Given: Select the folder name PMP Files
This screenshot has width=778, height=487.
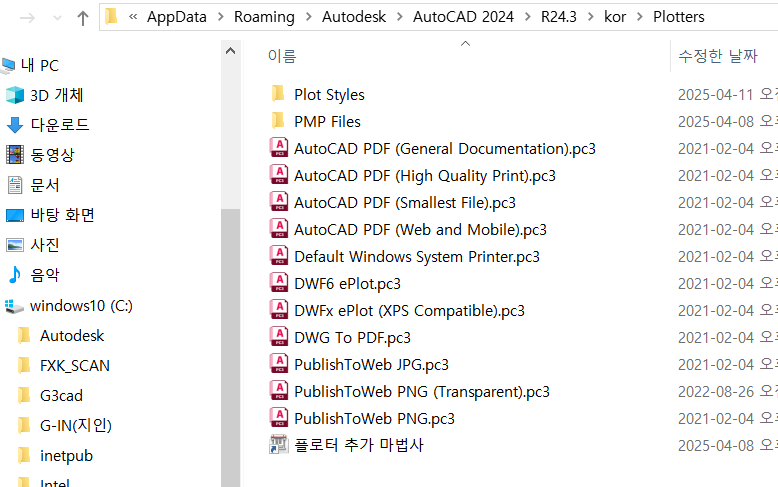Looking at the screenshot, I should 327,122.
